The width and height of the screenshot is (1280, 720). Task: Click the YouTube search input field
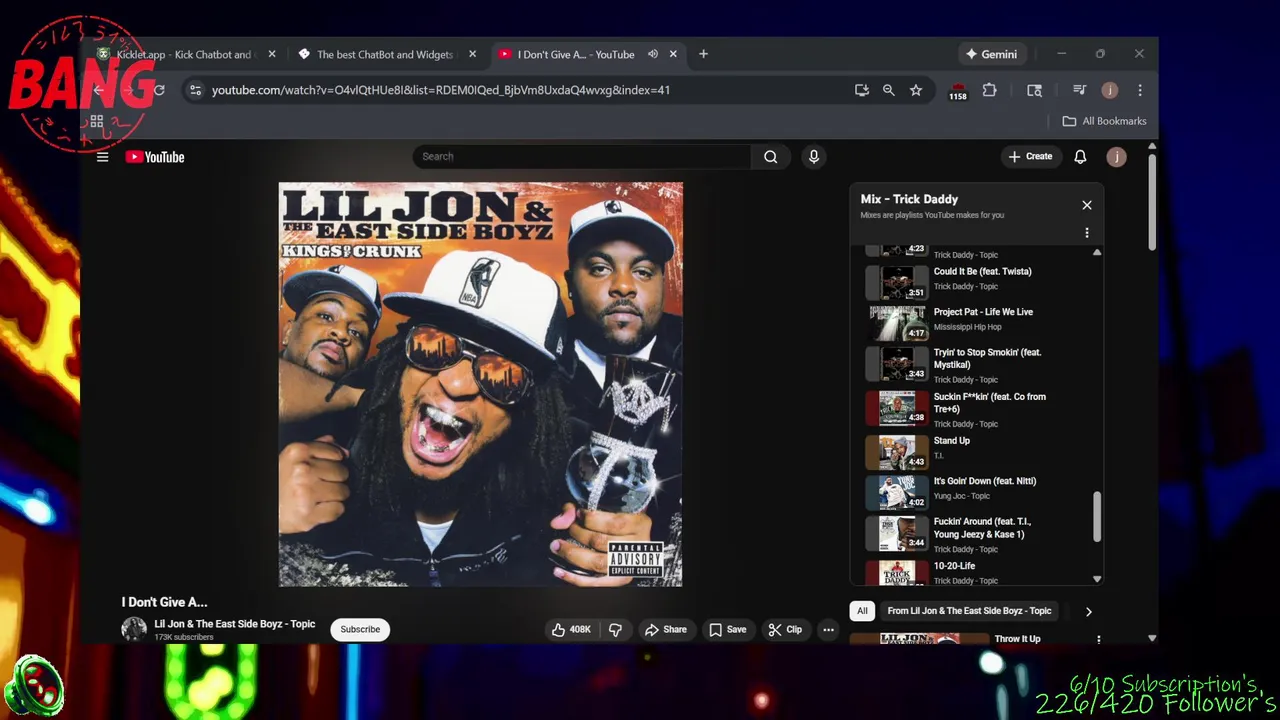click(x=582, y=156)
